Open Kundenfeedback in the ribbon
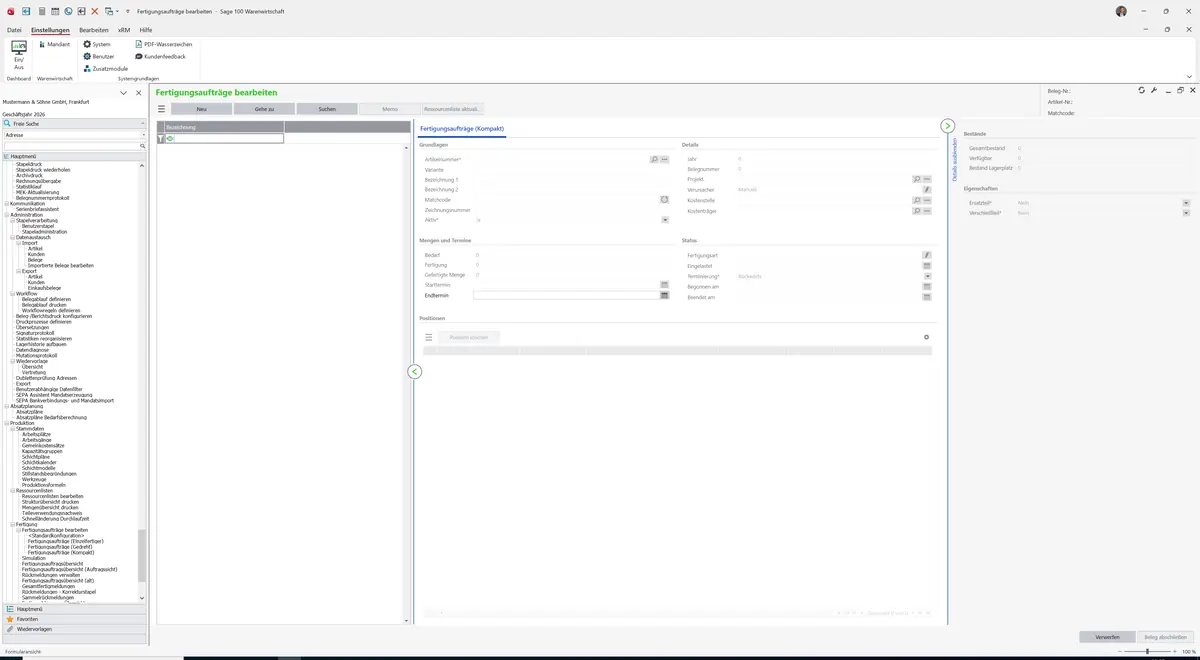 [x=160, y=56]
